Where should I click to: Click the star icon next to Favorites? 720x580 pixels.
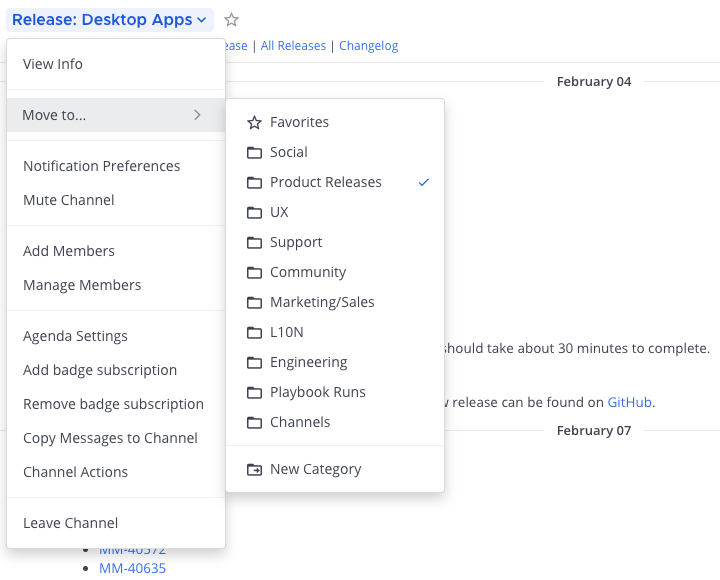[x=254, y=122]
